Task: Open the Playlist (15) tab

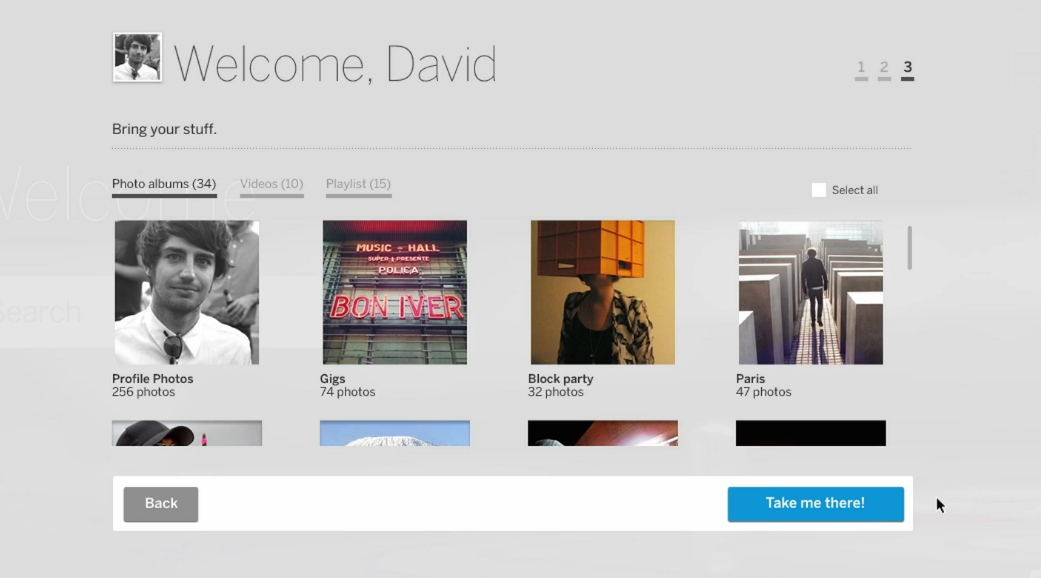Action: click(x=358, y=184)
